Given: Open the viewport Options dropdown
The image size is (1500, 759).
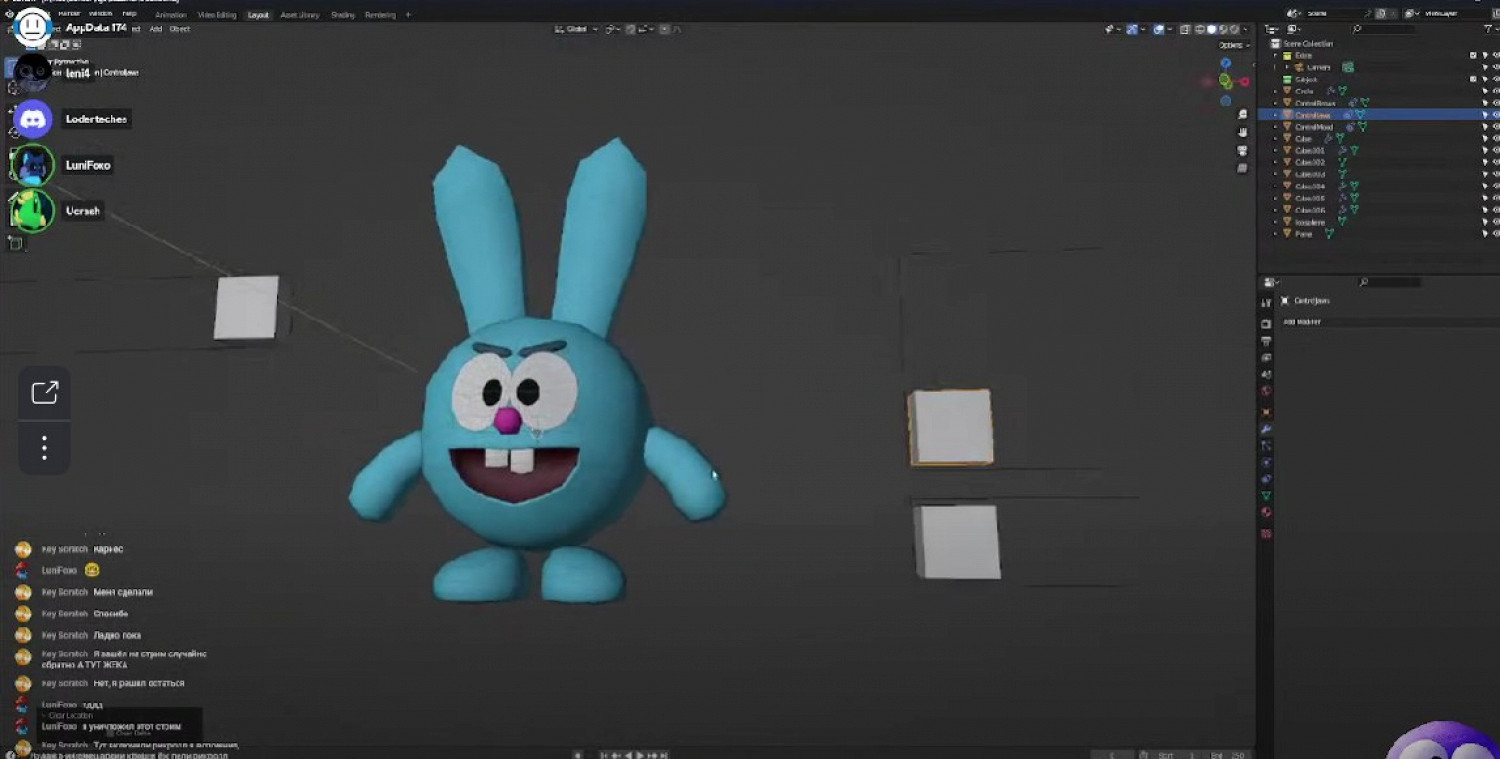Looking at the screenshot, I should [1234, 45].
